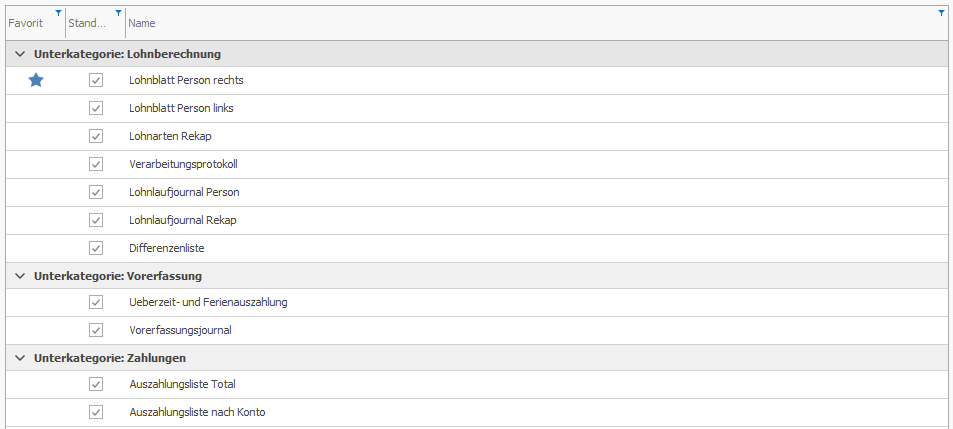Collapse the Unterkategorie Lohnberechnung group
The height and width of the screenshot is (429, 953).
coord(20,54)
